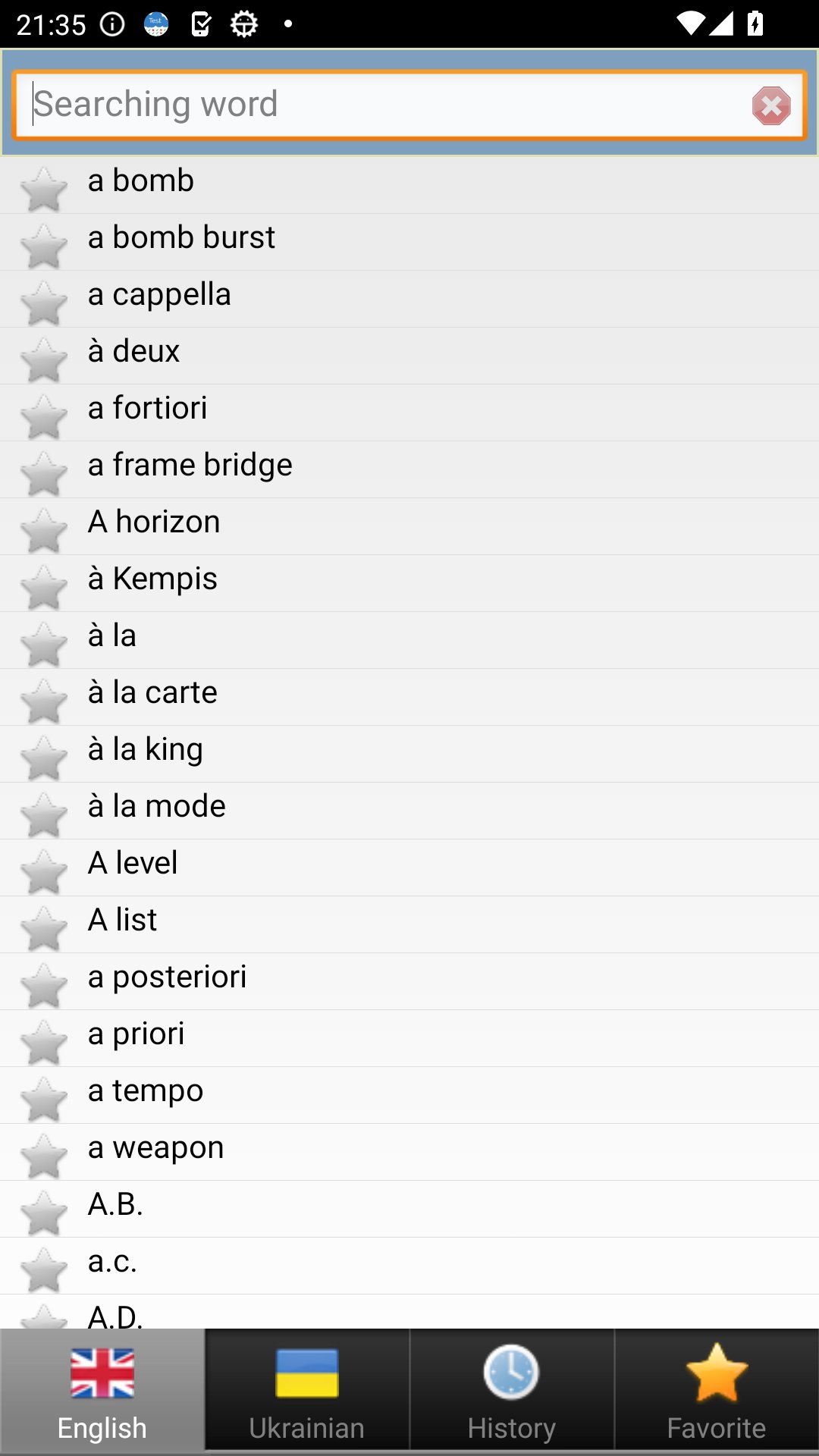
Task: Clear the search field with the red X
Action: click(771, 105)
